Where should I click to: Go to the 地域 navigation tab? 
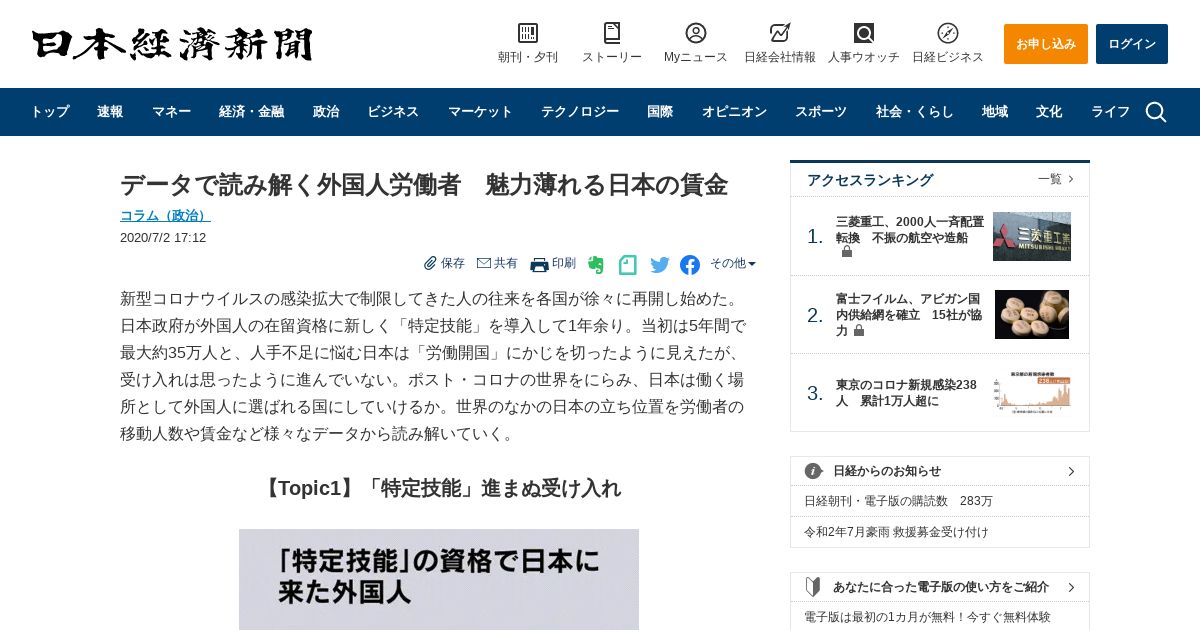click(995, 112)
